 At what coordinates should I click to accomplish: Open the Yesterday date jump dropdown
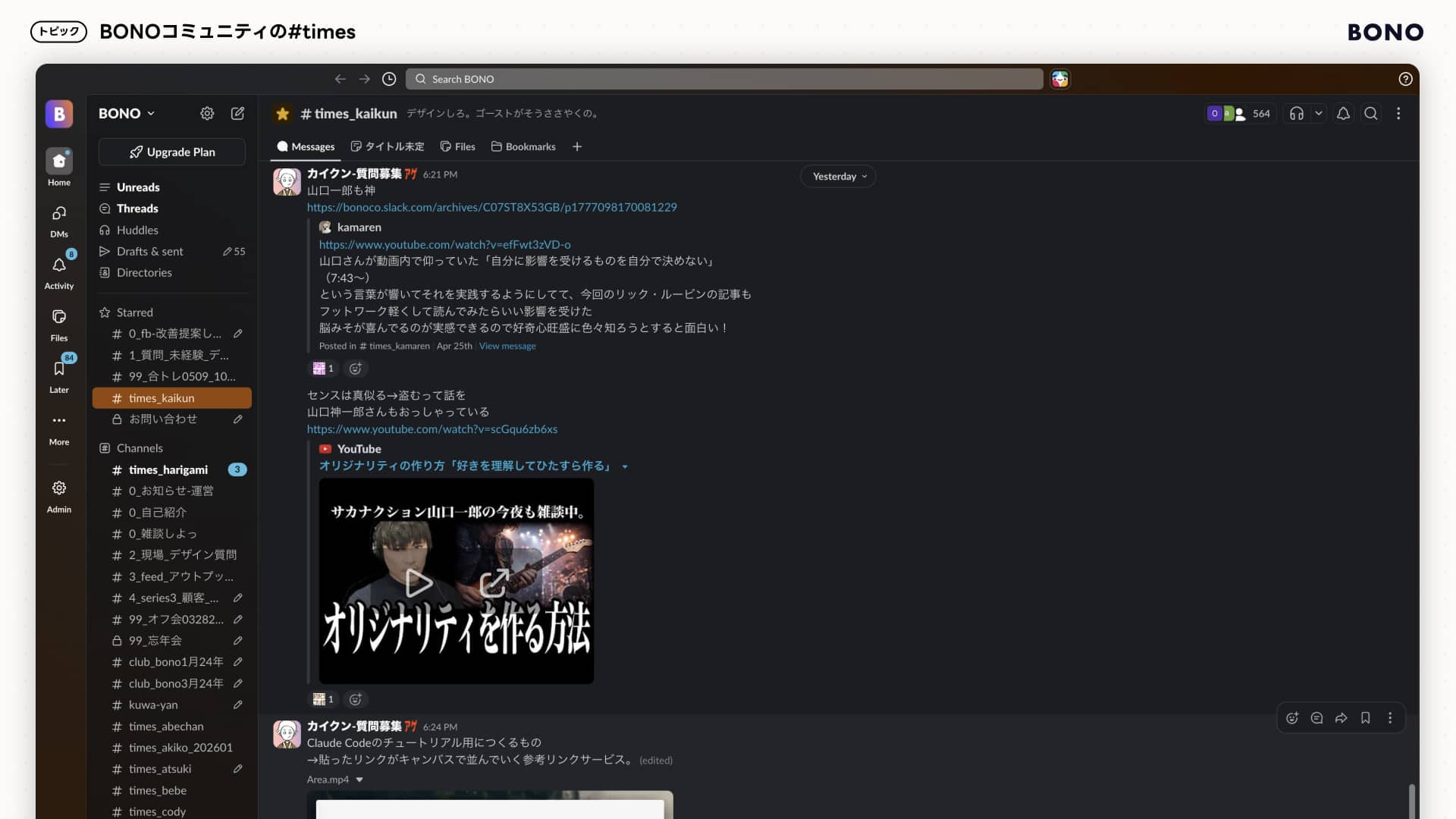838,176
